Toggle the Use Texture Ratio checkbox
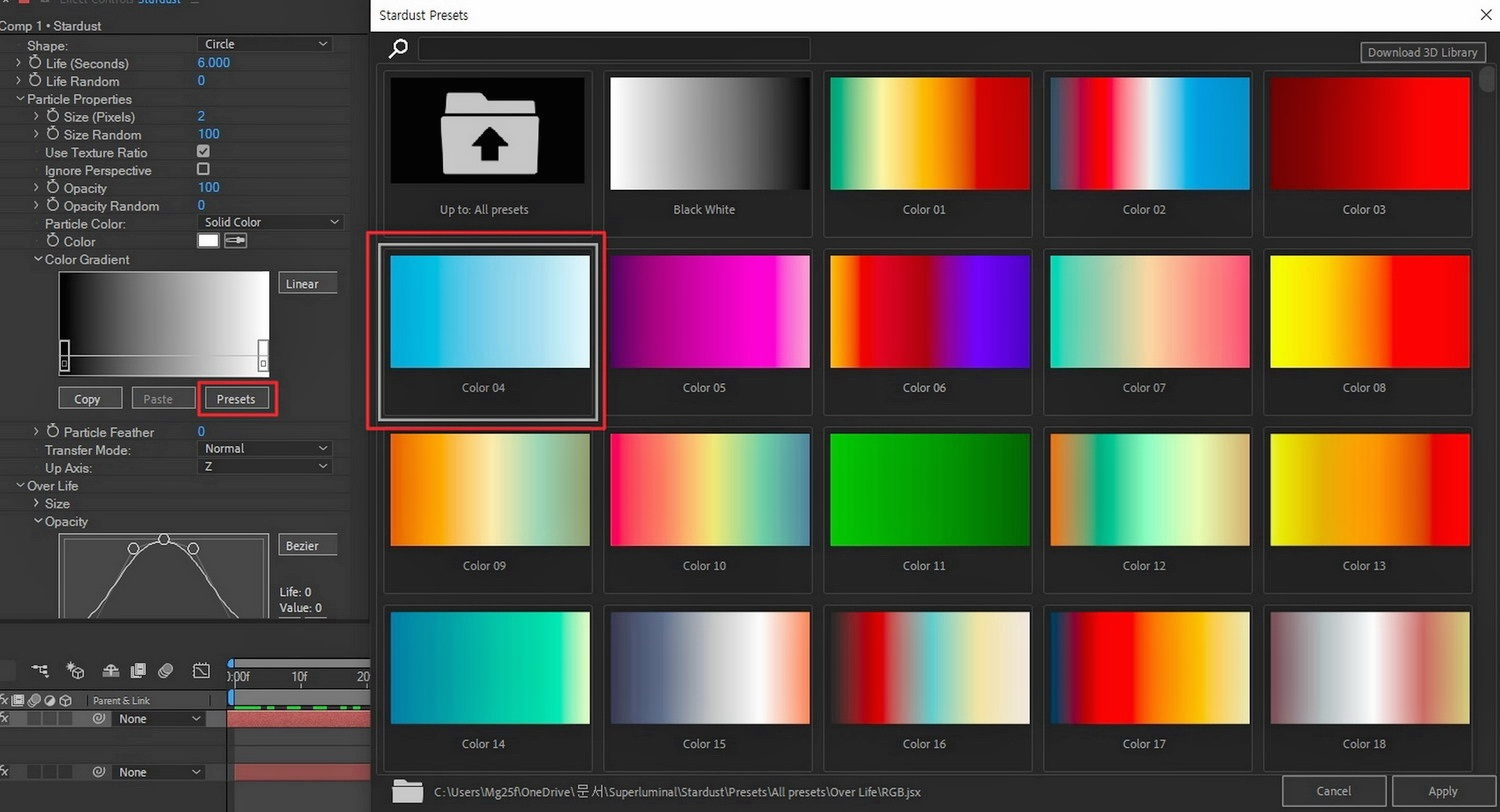 203,152
